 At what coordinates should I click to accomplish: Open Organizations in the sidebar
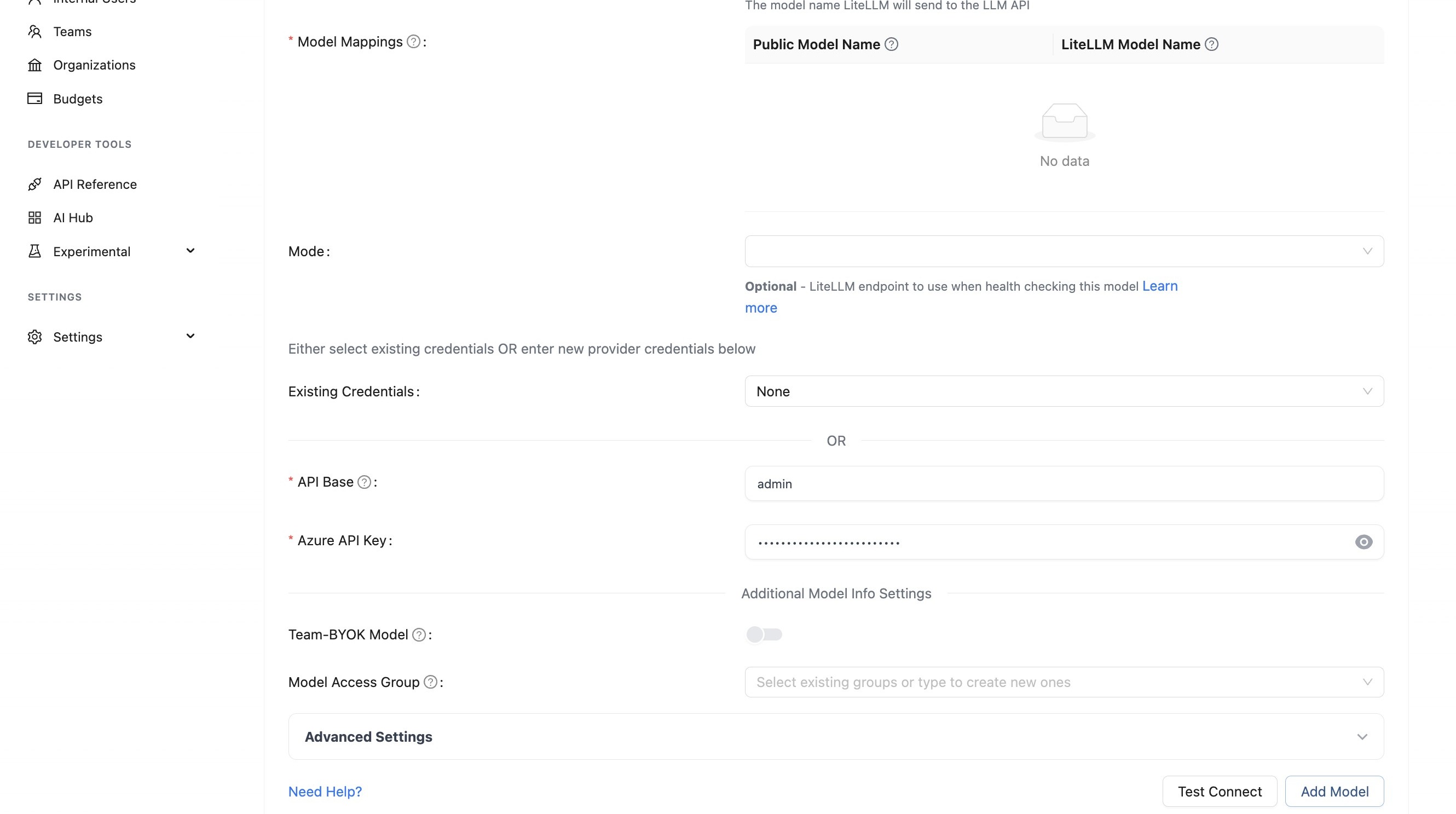pyautogui.click(x=94, y=65)
